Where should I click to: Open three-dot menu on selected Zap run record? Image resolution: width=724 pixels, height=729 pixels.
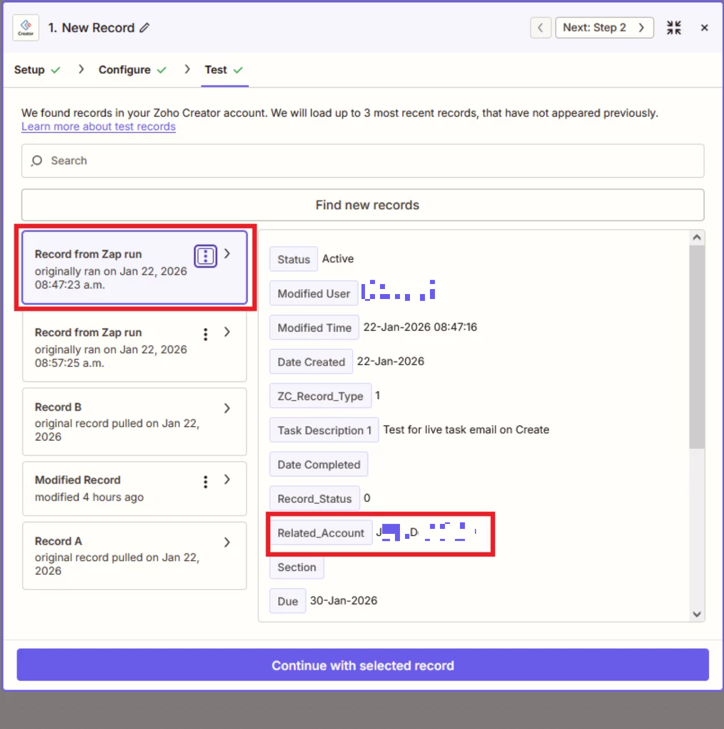coord(205,256)
